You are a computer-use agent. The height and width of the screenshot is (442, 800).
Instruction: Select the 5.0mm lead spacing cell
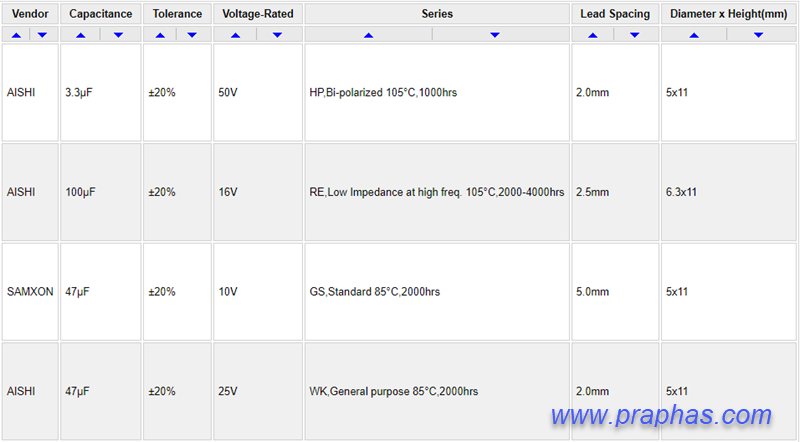click(x=615, y=291)
